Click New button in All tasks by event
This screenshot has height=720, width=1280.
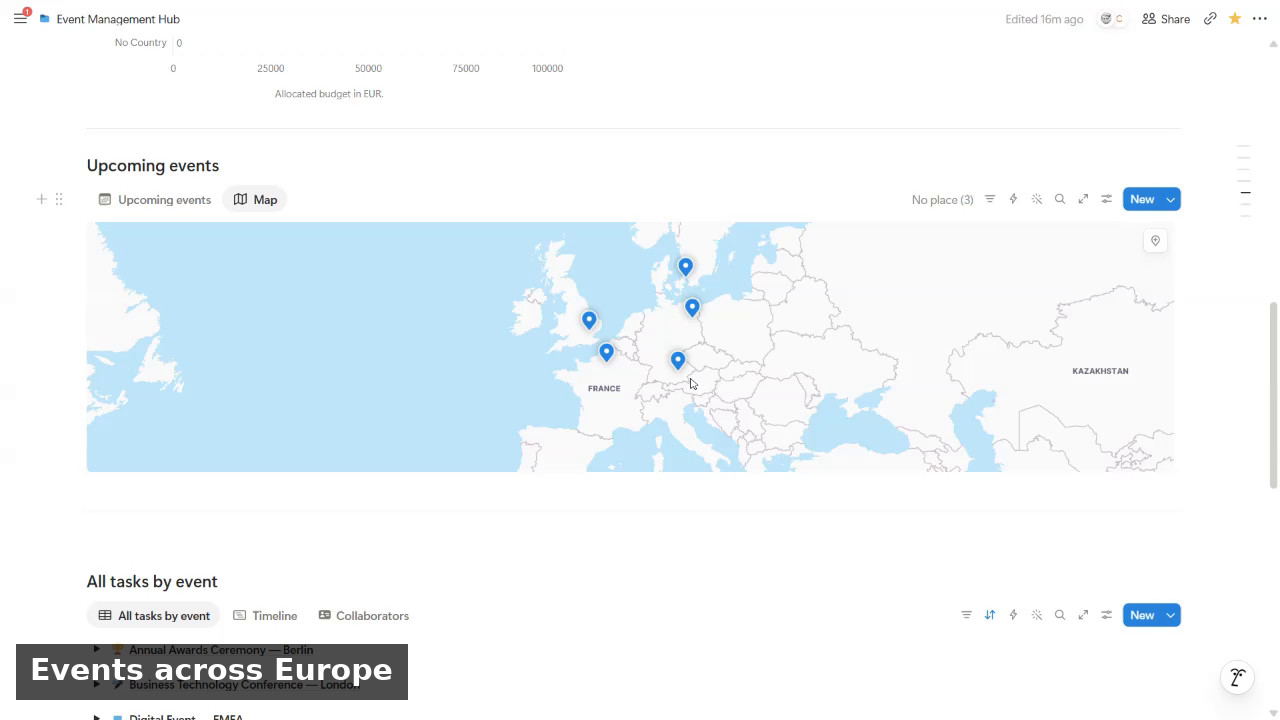[1142, 615]
